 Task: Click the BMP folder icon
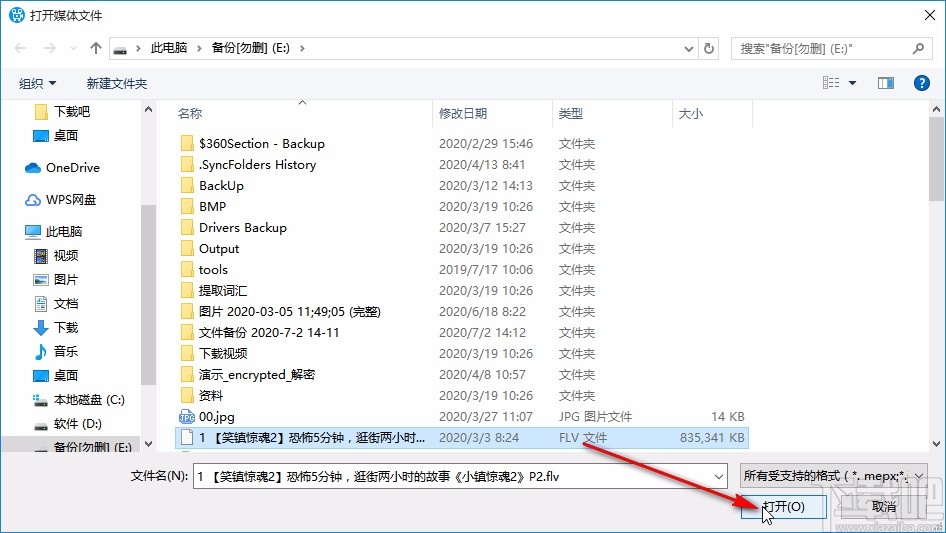point(188,206)
